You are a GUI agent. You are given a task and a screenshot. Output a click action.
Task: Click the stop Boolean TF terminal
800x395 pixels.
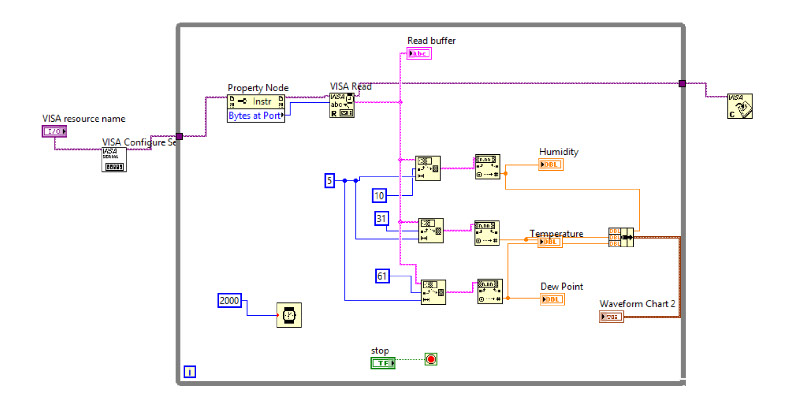[383, 363]
